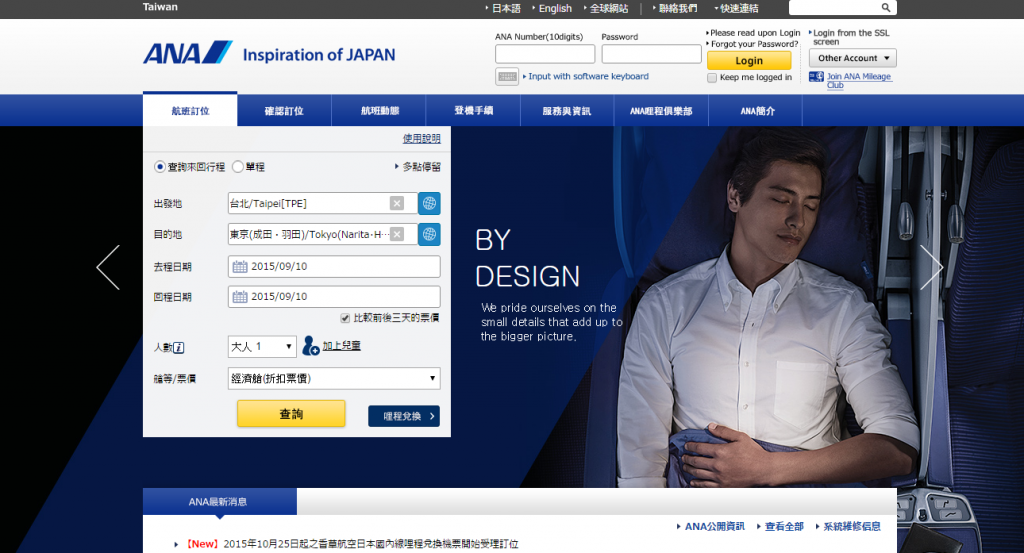
Task: Toggle Keep me logged in checkbox
Action: 712,78
